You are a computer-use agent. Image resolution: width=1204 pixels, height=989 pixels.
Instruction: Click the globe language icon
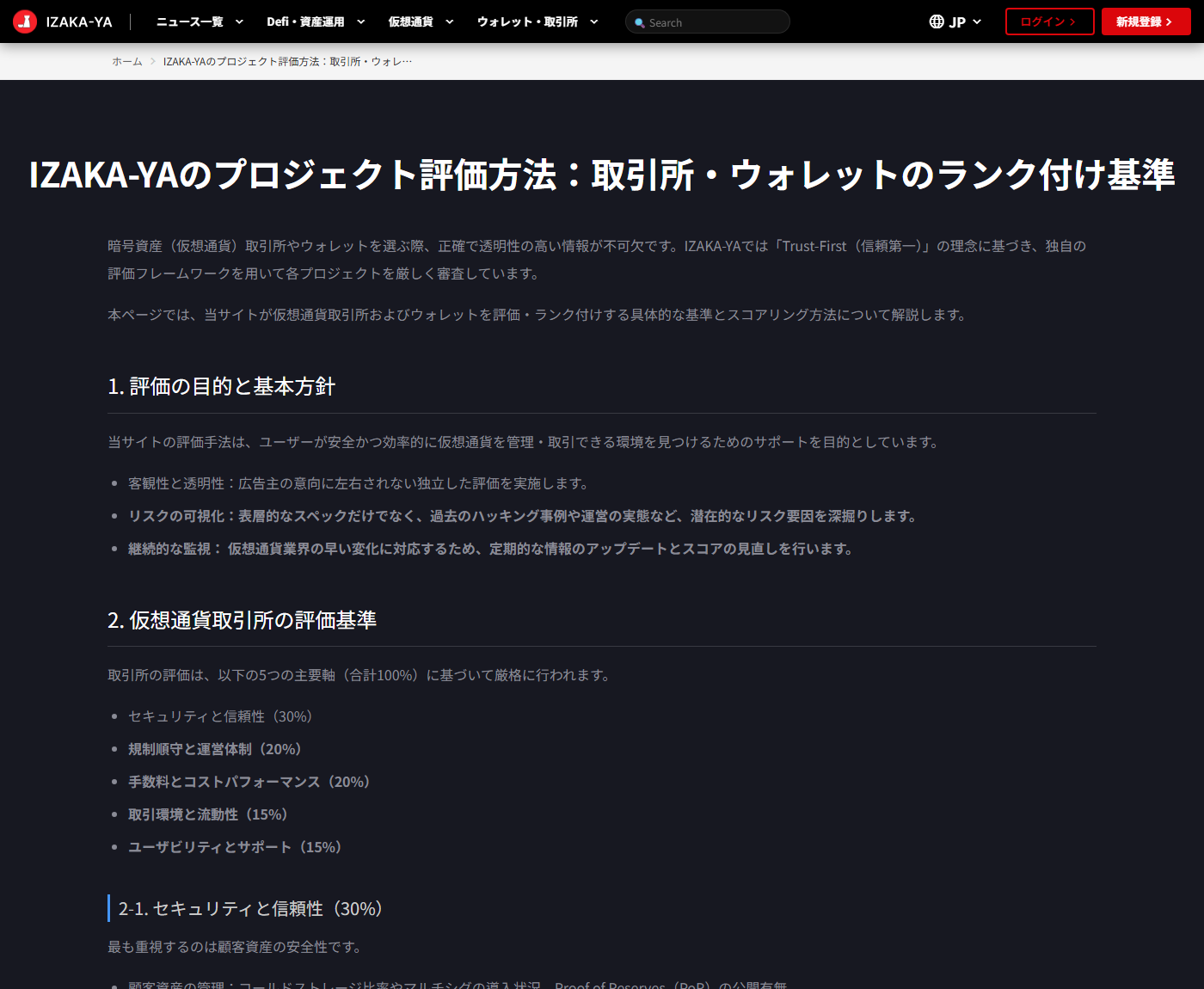tap(937, 21)
